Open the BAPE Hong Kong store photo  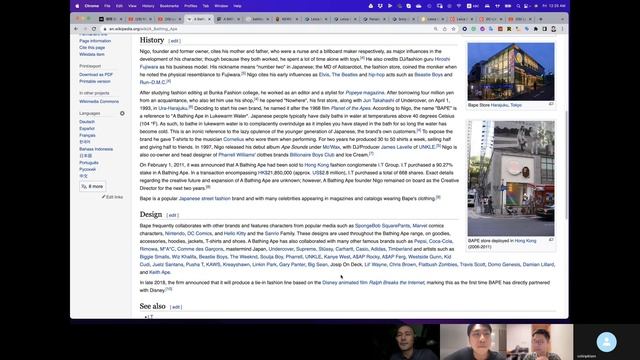point(511,178)
